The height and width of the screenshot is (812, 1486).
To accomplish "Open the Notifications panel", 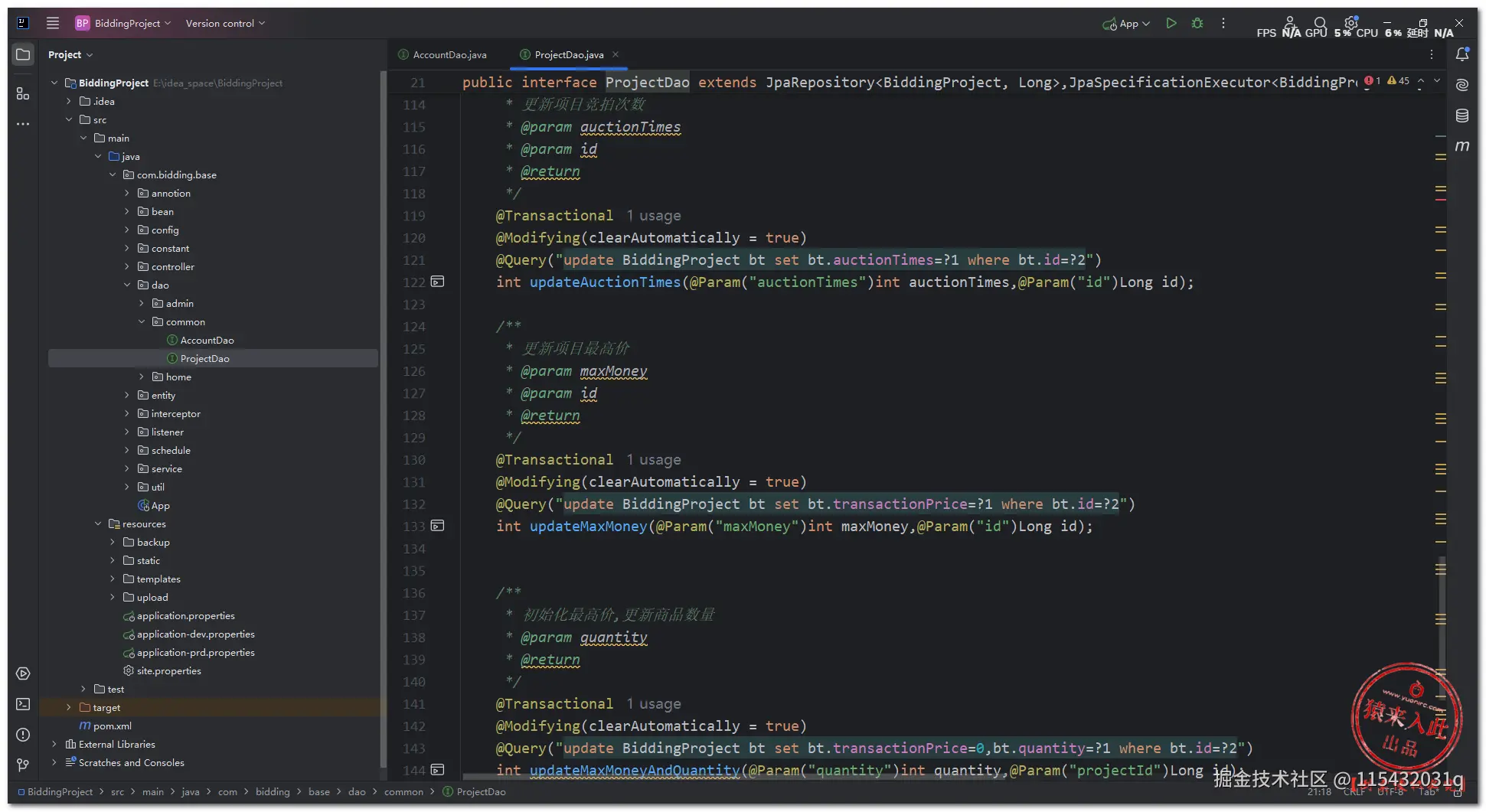I will [1462, 54].
